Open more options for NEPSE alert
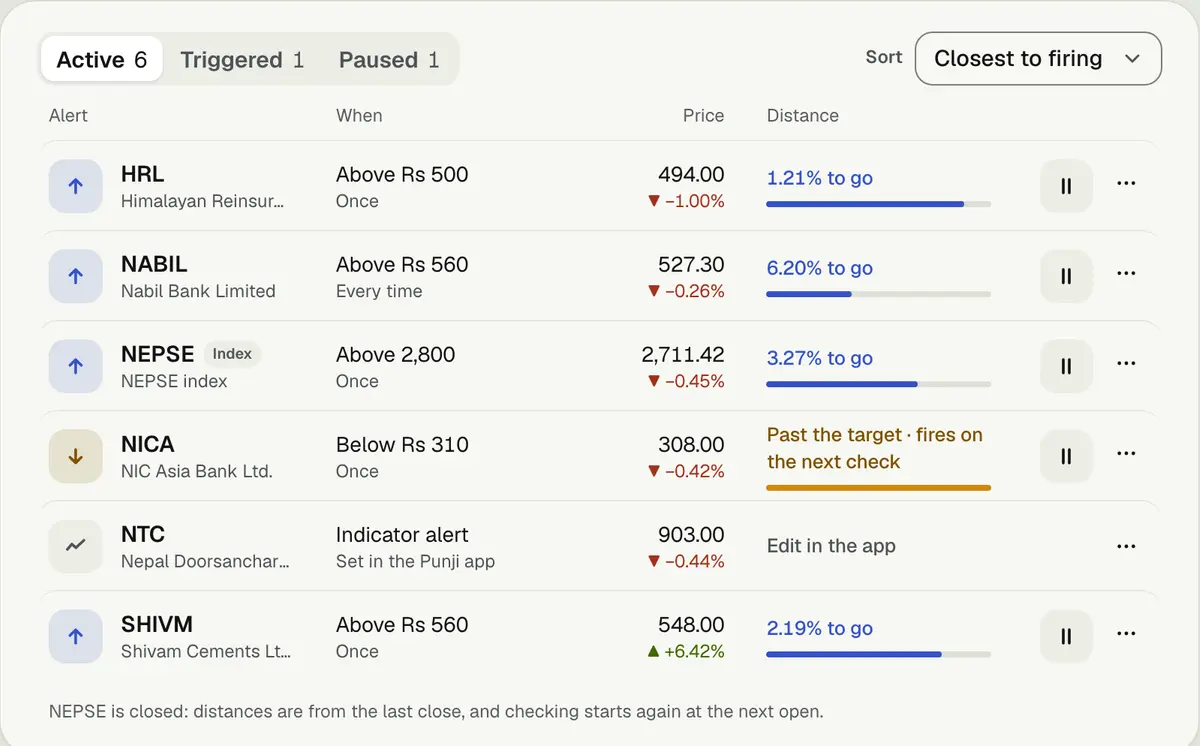This screenshot has width=1200, height=746. point(1126,364)
